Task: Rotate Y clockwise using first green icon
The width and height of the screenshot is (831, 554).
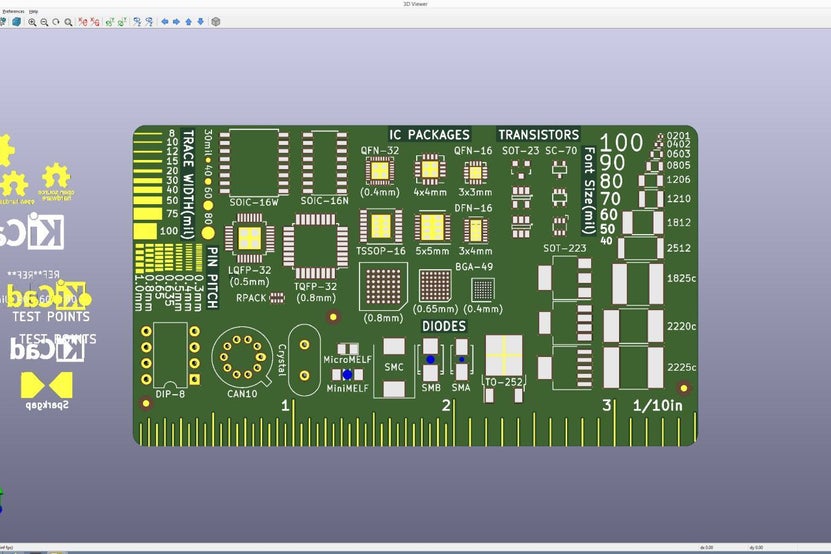Action: pyautogui.click(x=110, y=22)
